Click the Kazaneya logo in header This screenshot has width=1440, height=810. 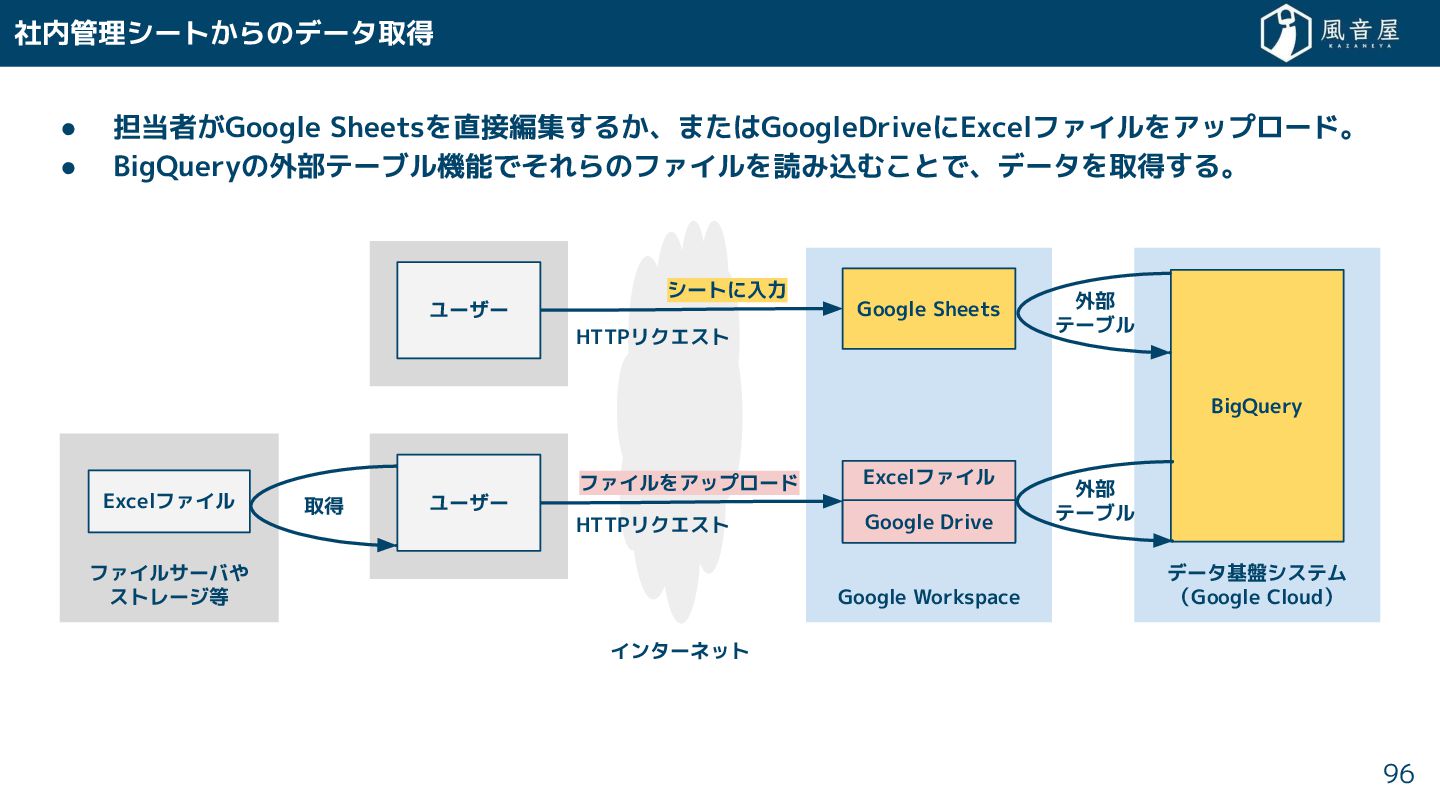(1329, 33)
